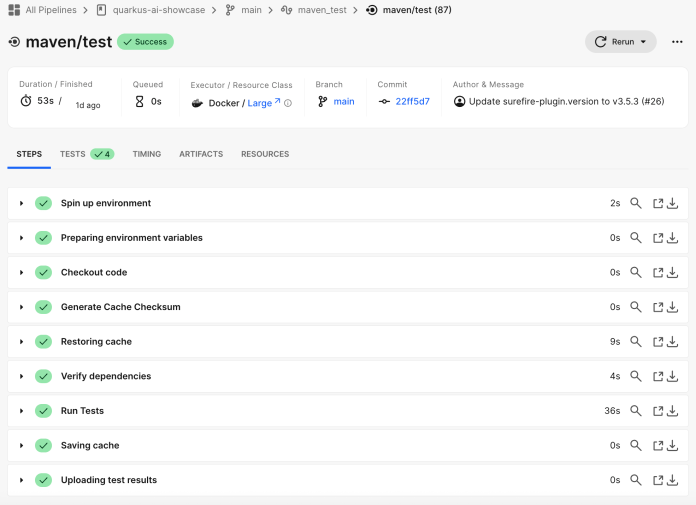Expand the Generate Cache Checksum step

21,307
